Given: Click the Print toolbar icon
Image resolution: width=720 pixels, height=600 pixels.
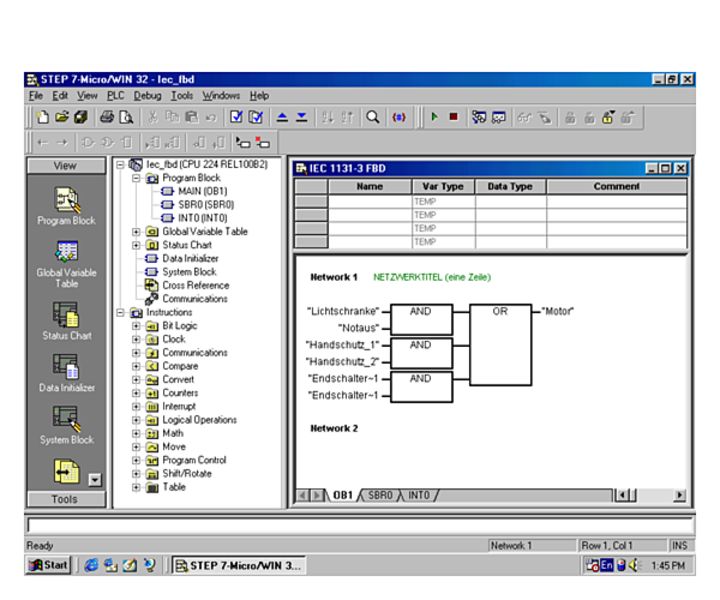Looking at the screenshot, I should (107, 117).
